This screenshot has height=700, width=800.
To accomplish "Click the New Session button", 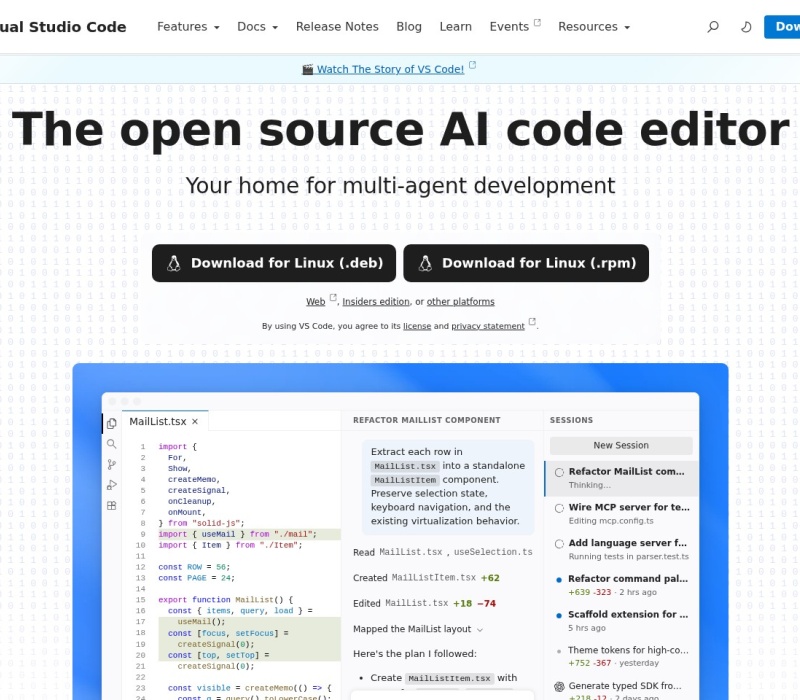I will (621, 445).
